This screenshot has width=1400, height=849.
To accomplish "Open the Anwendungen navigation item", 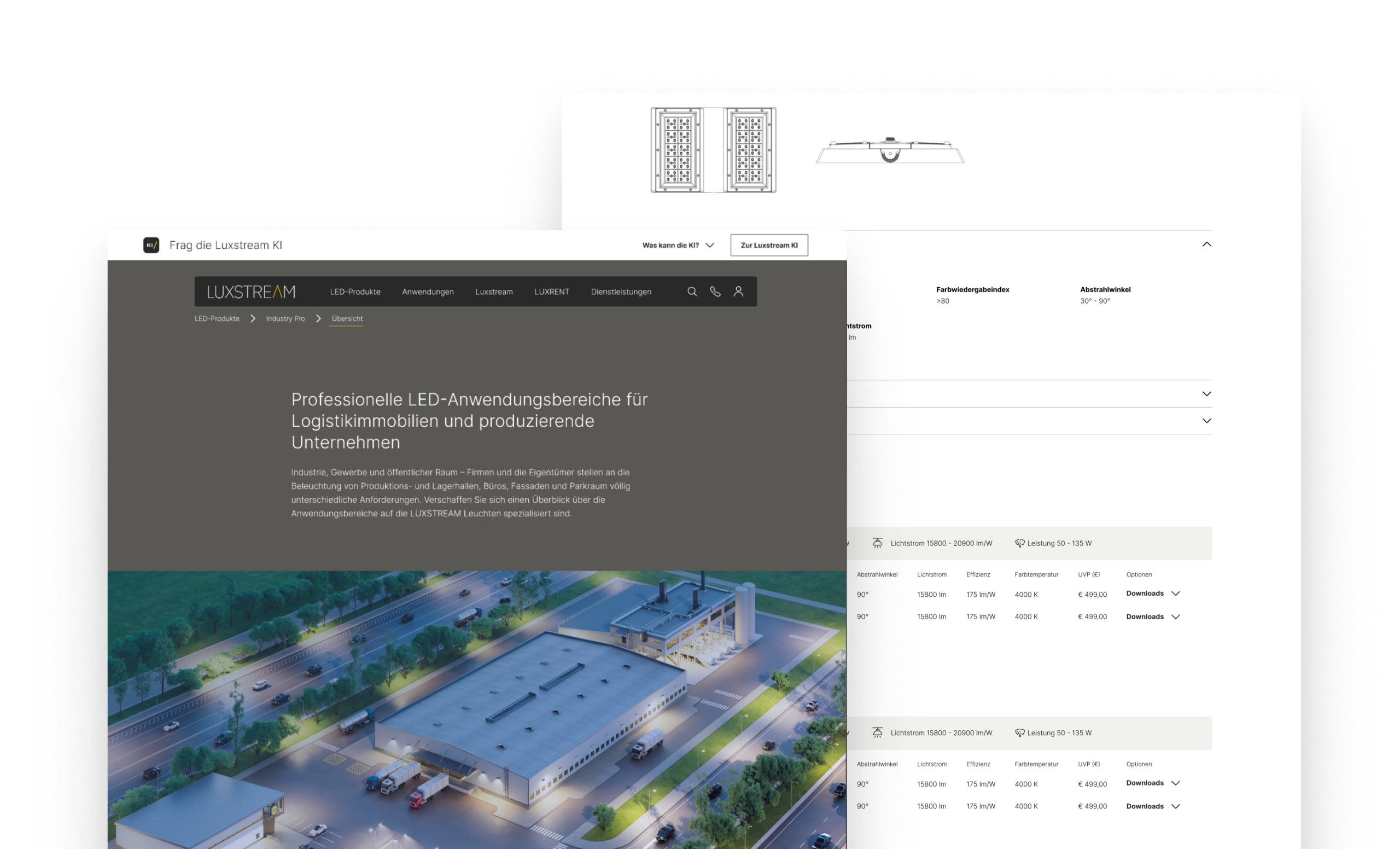I will [428, 292].
